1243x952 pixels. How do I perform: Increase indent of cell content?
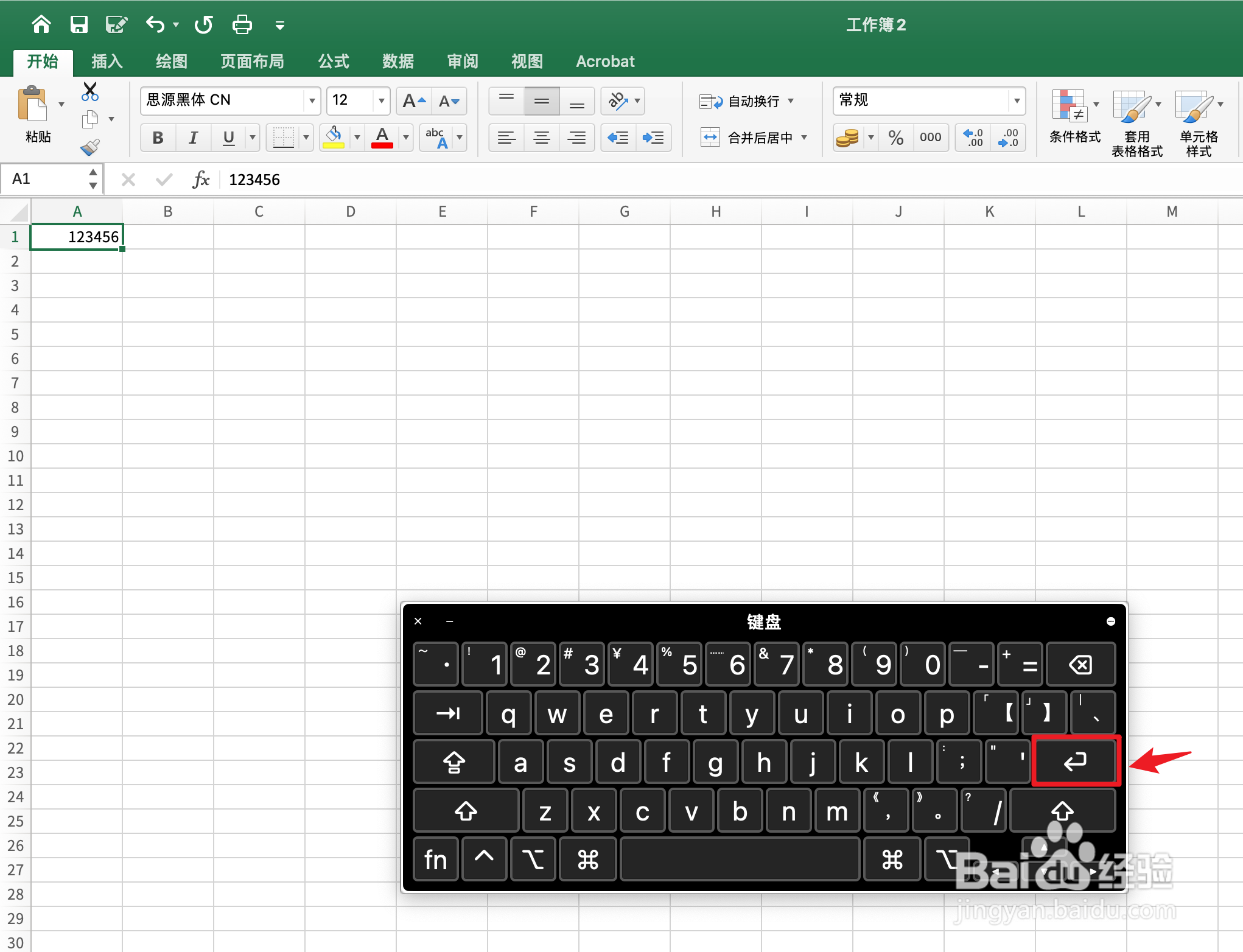pyautogui.click(x=654, y=138)
